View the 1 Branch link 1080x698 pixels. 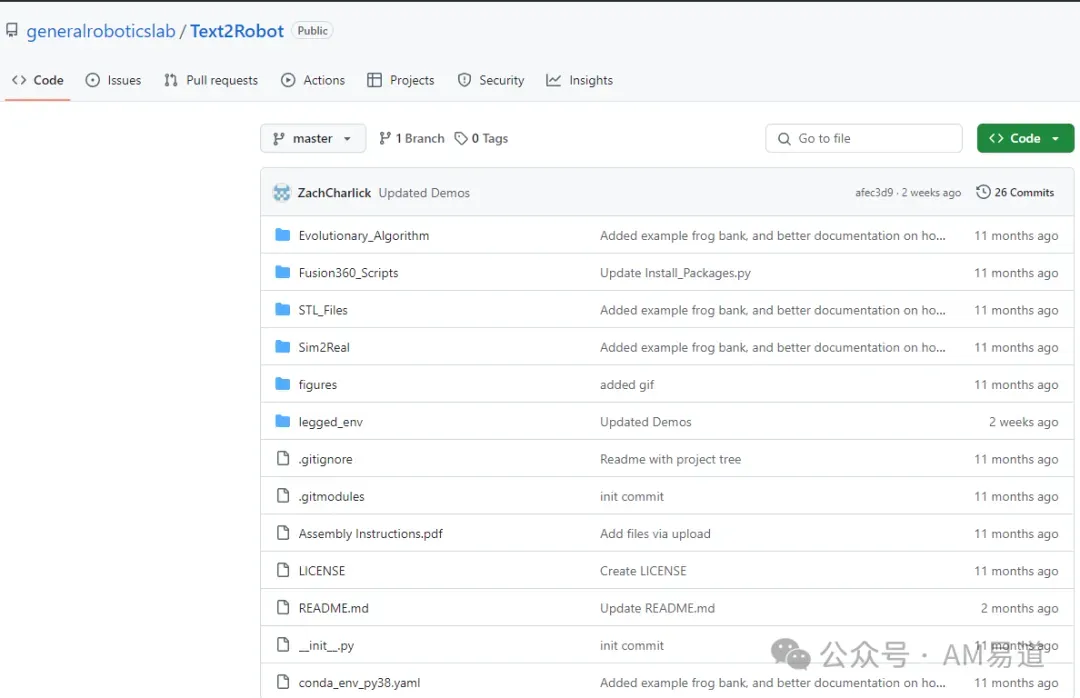[x=412, y=138]
